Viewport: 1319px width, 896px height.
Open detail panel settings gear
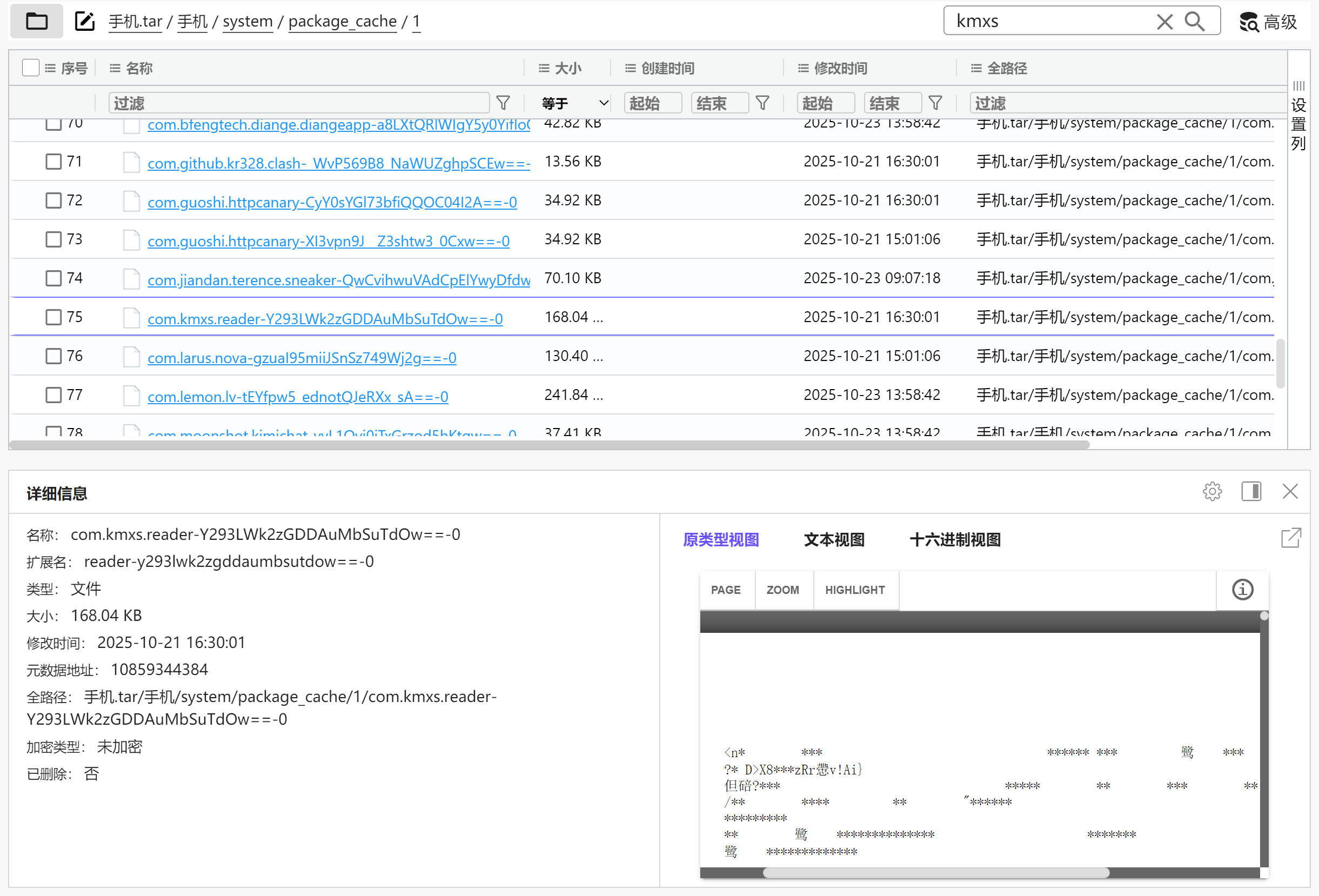1211,491
